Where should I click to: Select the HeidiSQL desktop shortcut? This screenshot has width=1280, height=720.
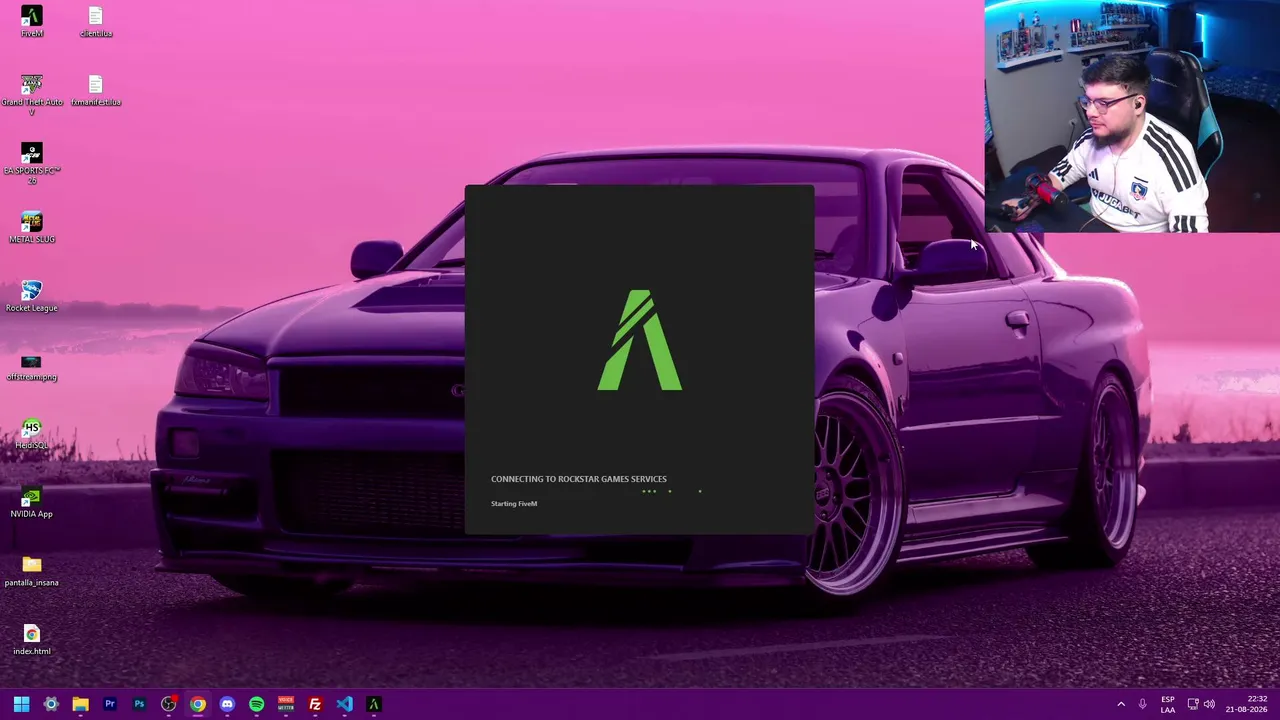pos(32,434)
